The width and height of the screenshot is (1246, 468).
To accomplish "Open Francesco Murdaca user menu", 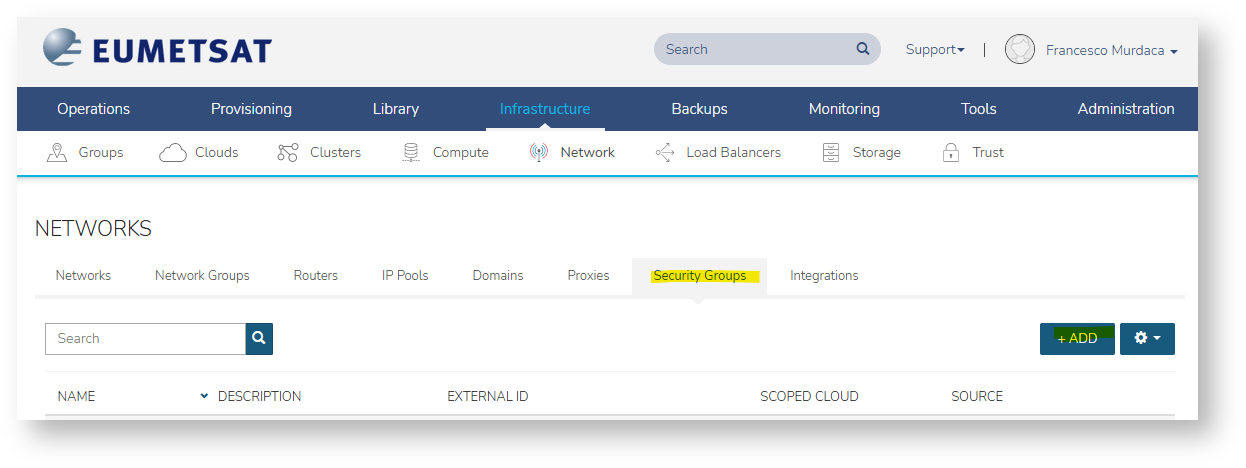I will [1111, 51].
